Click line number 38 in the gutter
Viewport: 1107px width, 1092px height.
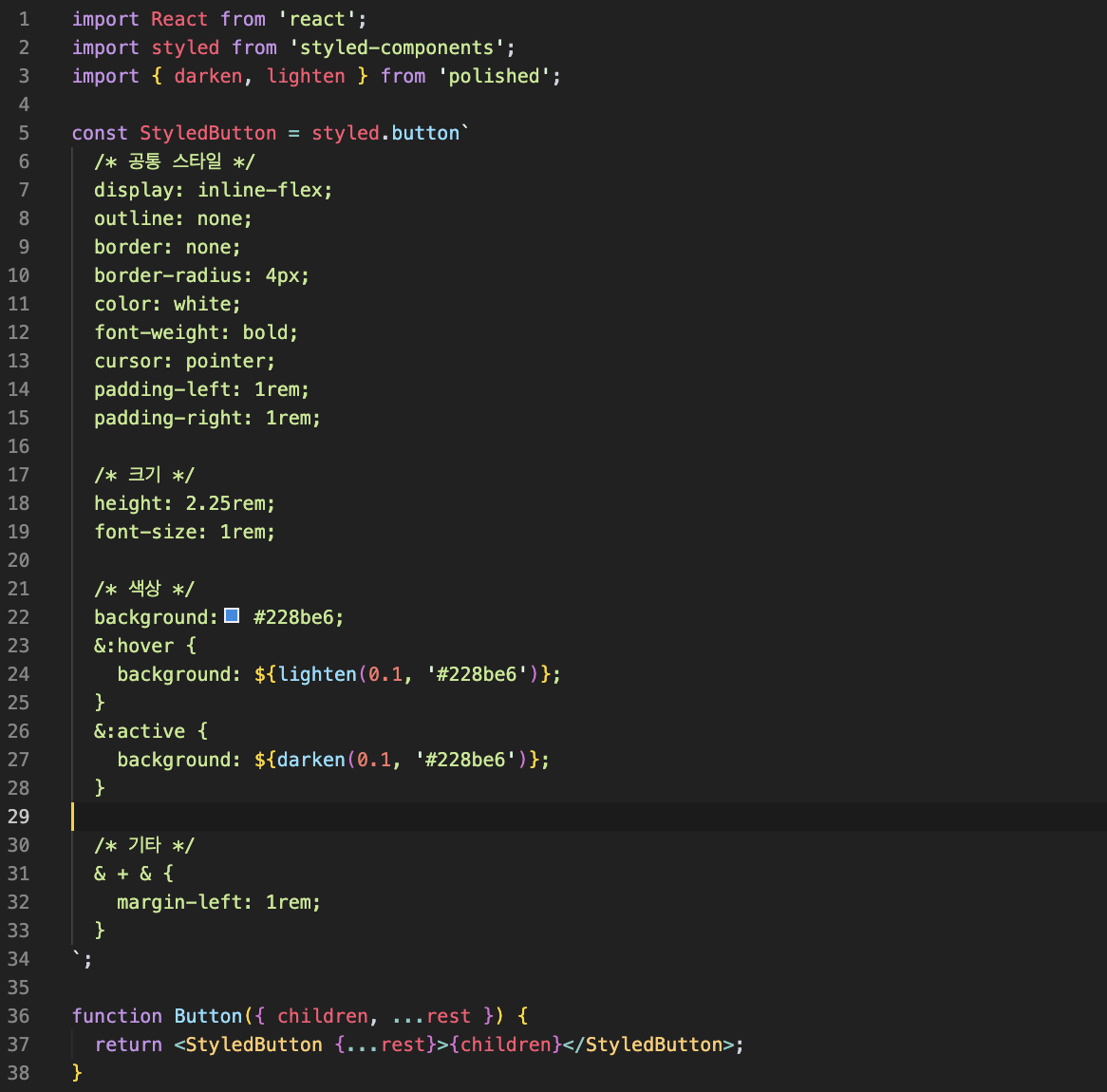click(18, 1073)
